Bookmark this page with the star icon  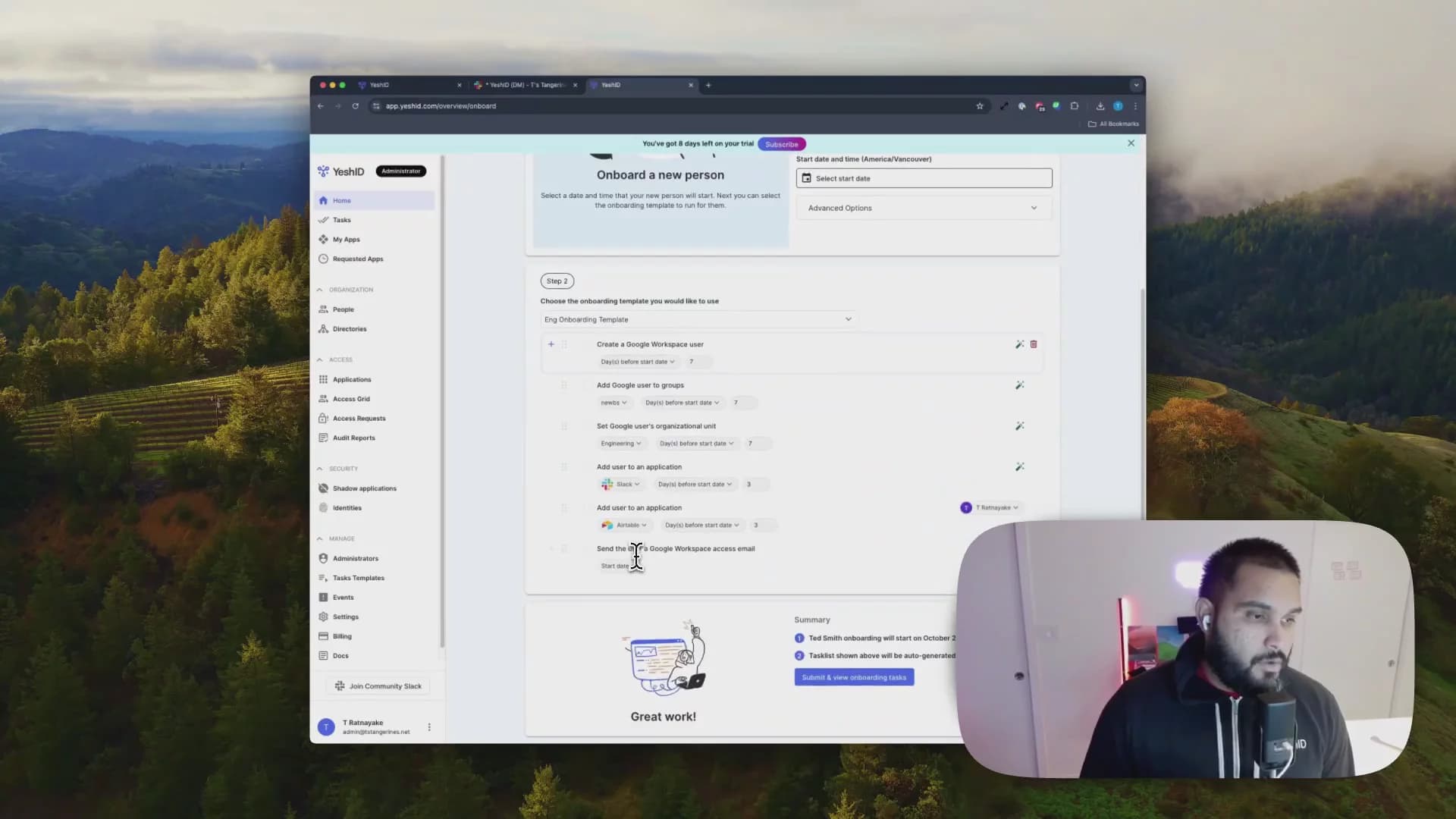pyautogui.click(x=980, y=106)
